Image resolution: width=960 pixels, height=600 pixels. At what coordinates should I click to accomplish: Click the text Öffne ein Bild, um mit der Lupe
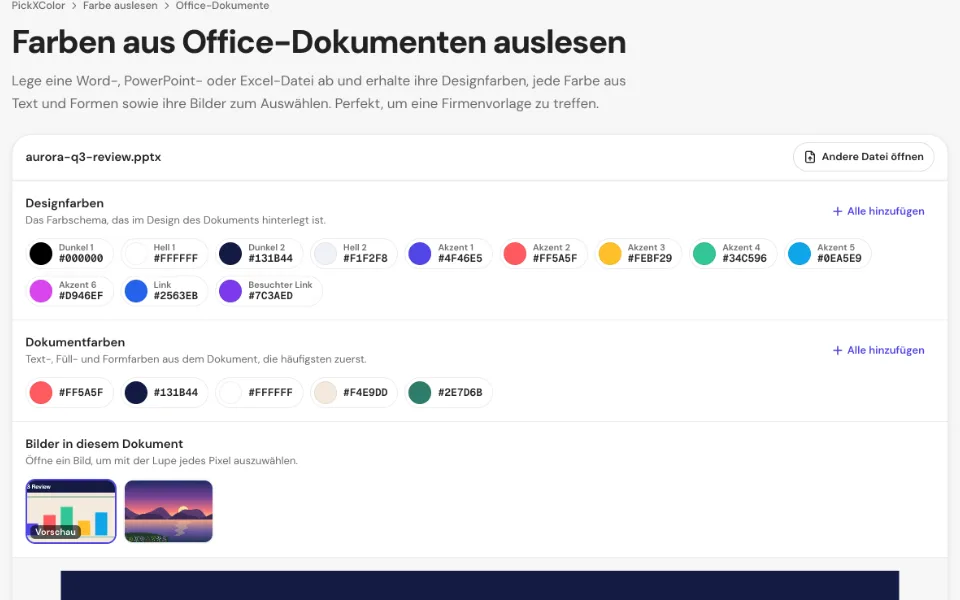coord(162,460)
